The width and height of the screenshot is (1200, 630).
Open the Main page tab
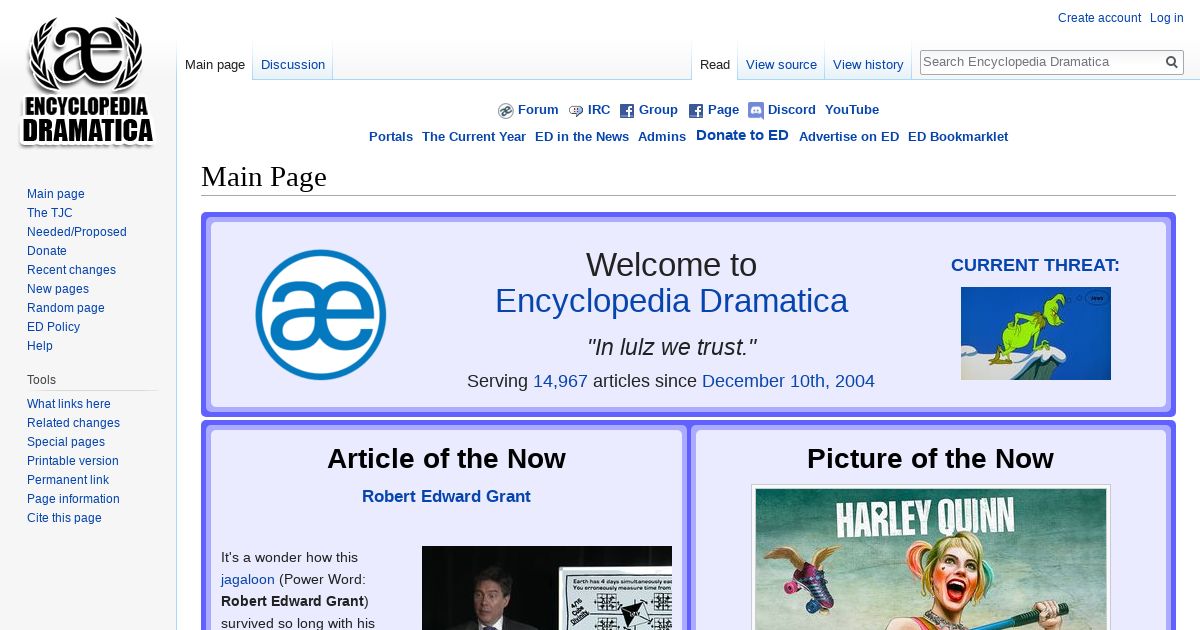(x=215, y=64)
